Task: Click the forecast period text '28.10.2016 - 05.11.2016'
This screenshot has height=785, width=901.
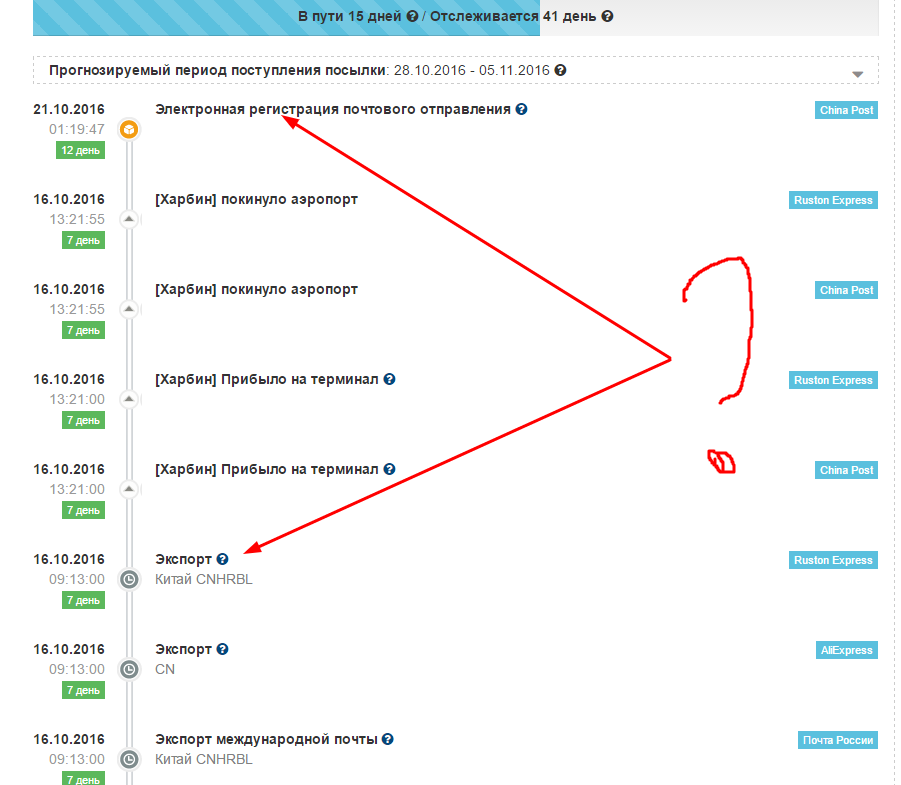Action: coord(471,71)
